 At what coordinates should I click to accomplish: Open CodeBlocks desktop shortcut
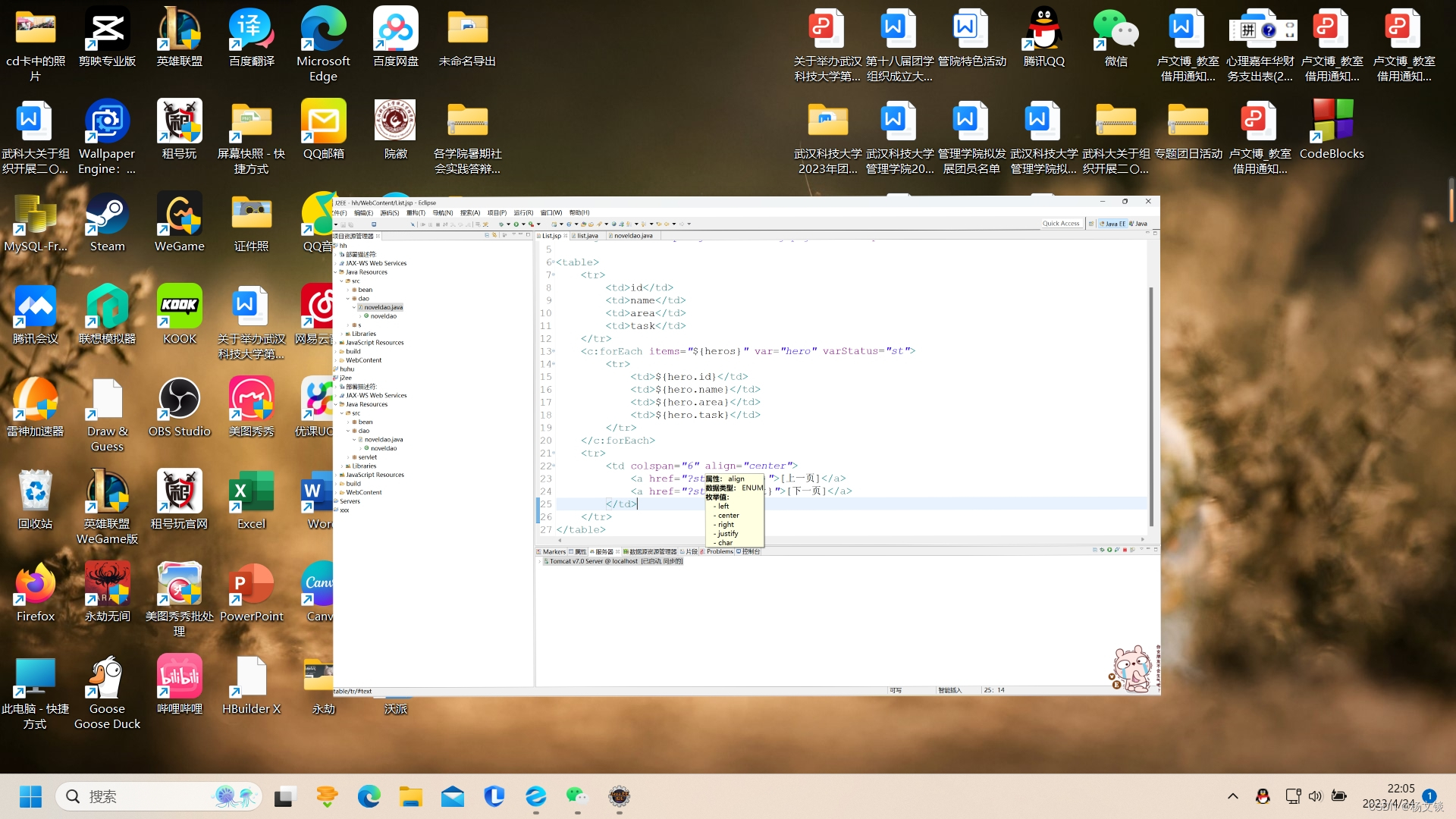point(1332,130)
